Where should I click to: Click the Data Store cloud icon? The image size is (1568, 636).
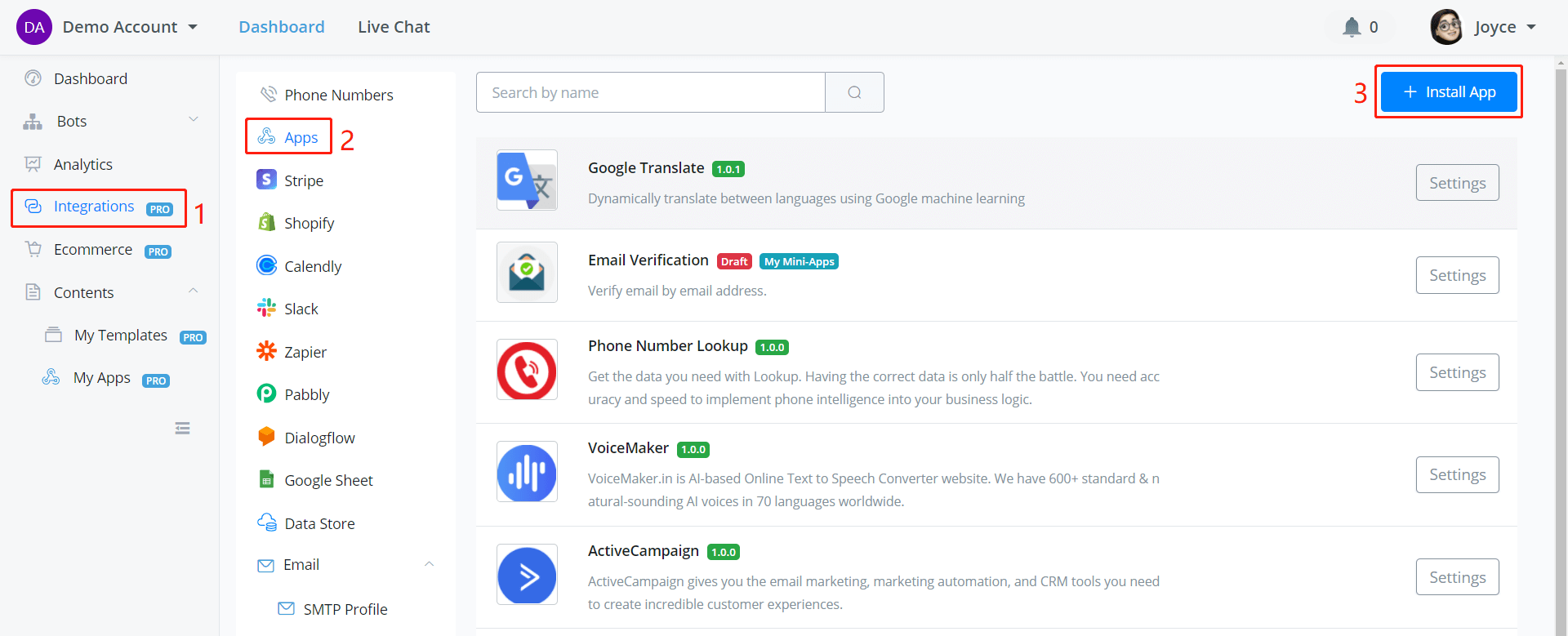[x=267, y=523]
